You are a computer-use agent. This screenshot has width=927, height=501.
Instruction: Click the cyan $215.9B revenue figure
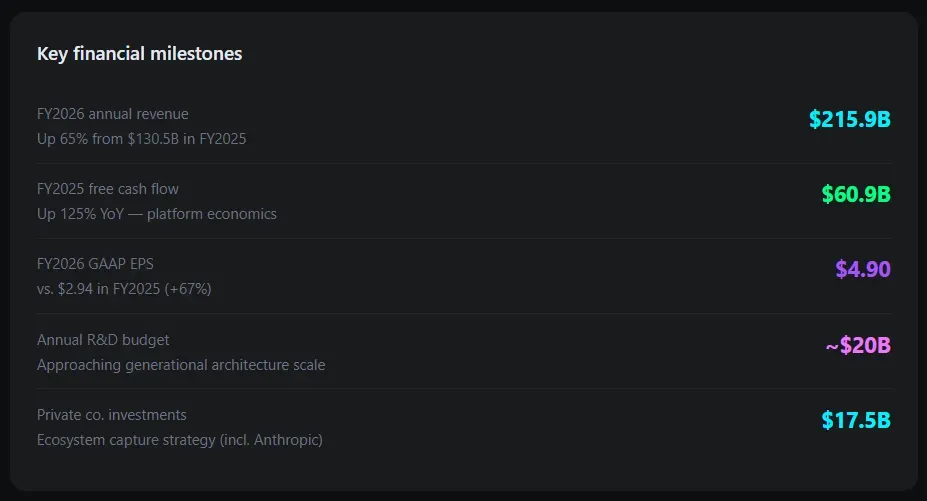tap(849, 120)
